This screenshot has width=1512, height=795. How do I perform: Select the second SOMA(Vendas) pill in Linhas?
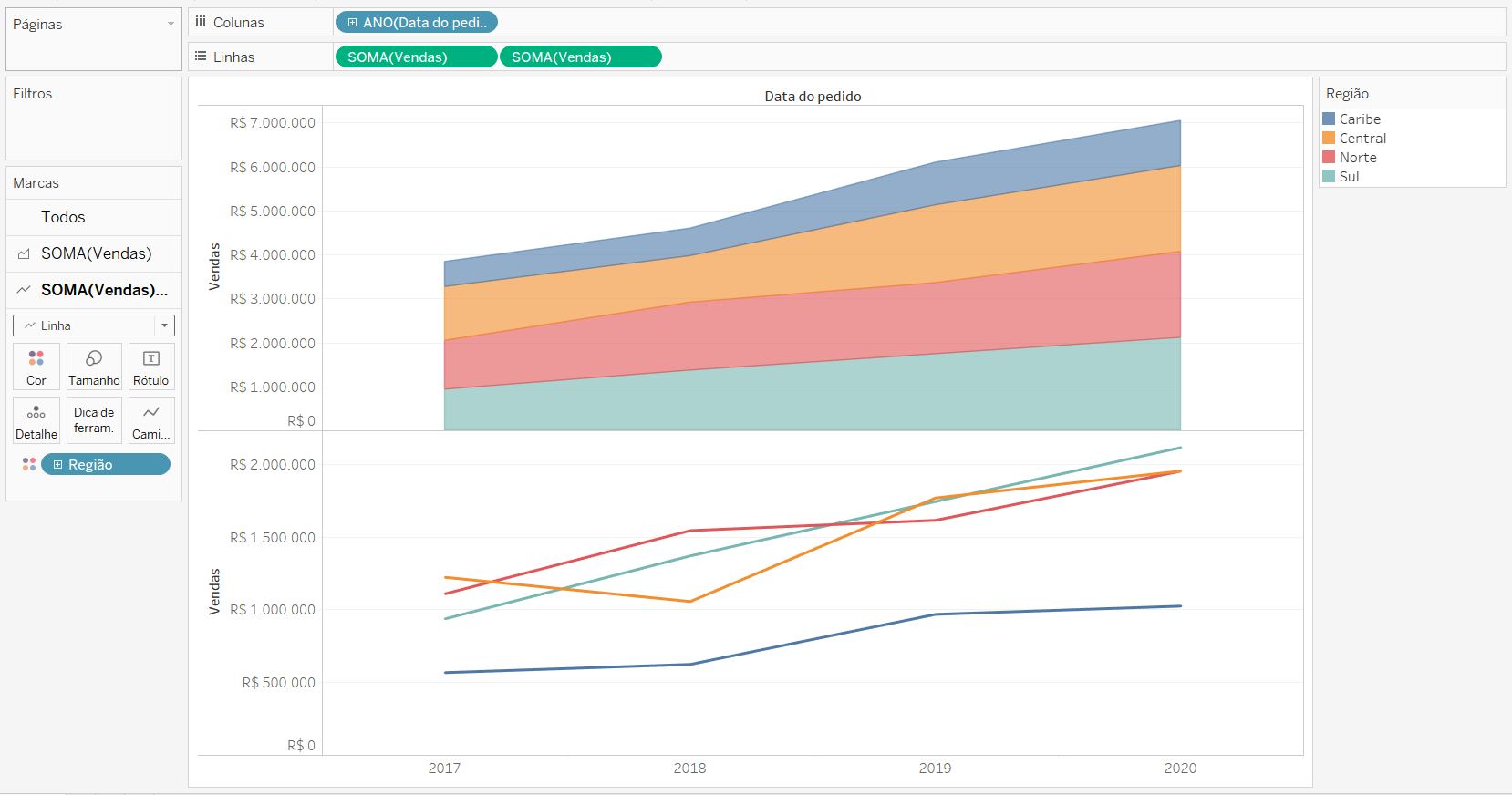point(581,57)
